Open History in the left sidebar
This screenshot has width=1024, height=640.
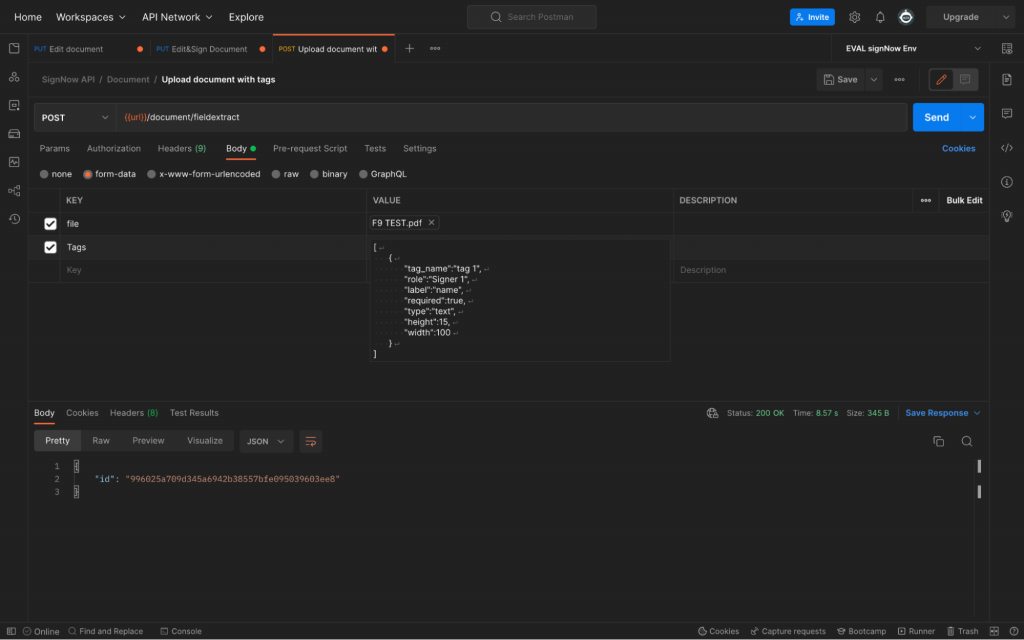(x=14, y=219)
